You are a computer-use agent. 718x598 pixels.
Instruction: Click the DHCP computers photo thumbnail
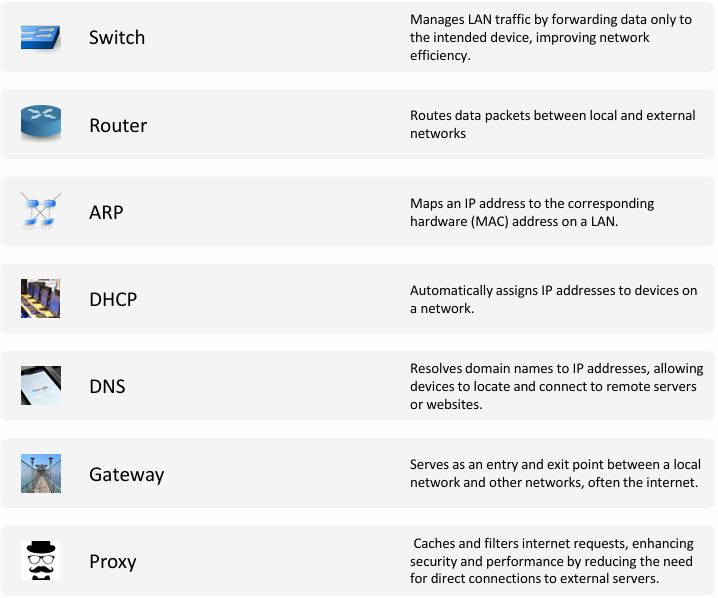click(x=40, y=299)
